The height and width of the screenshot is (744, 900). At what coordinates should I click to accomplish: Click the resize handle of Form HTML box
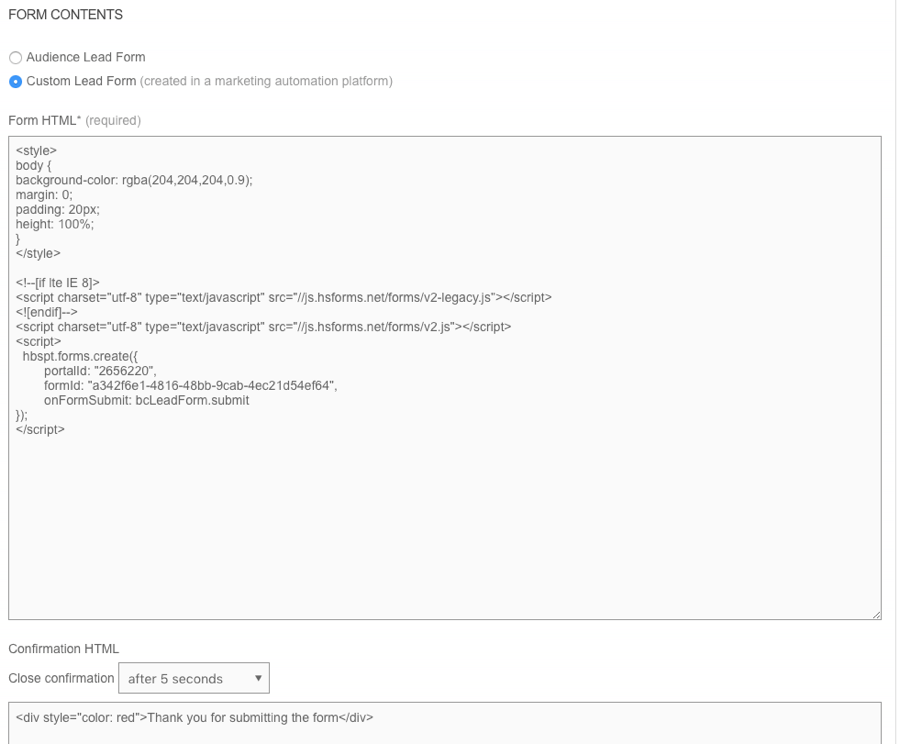(876, 614)
